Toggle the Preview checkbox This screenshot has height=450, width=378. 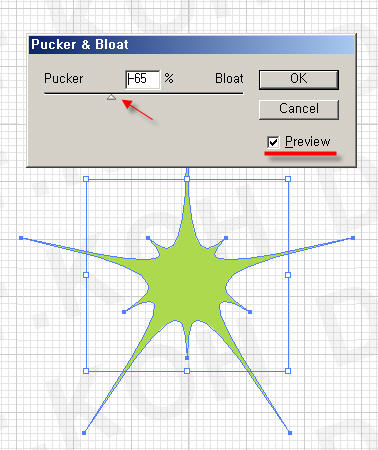coord(273,142)
